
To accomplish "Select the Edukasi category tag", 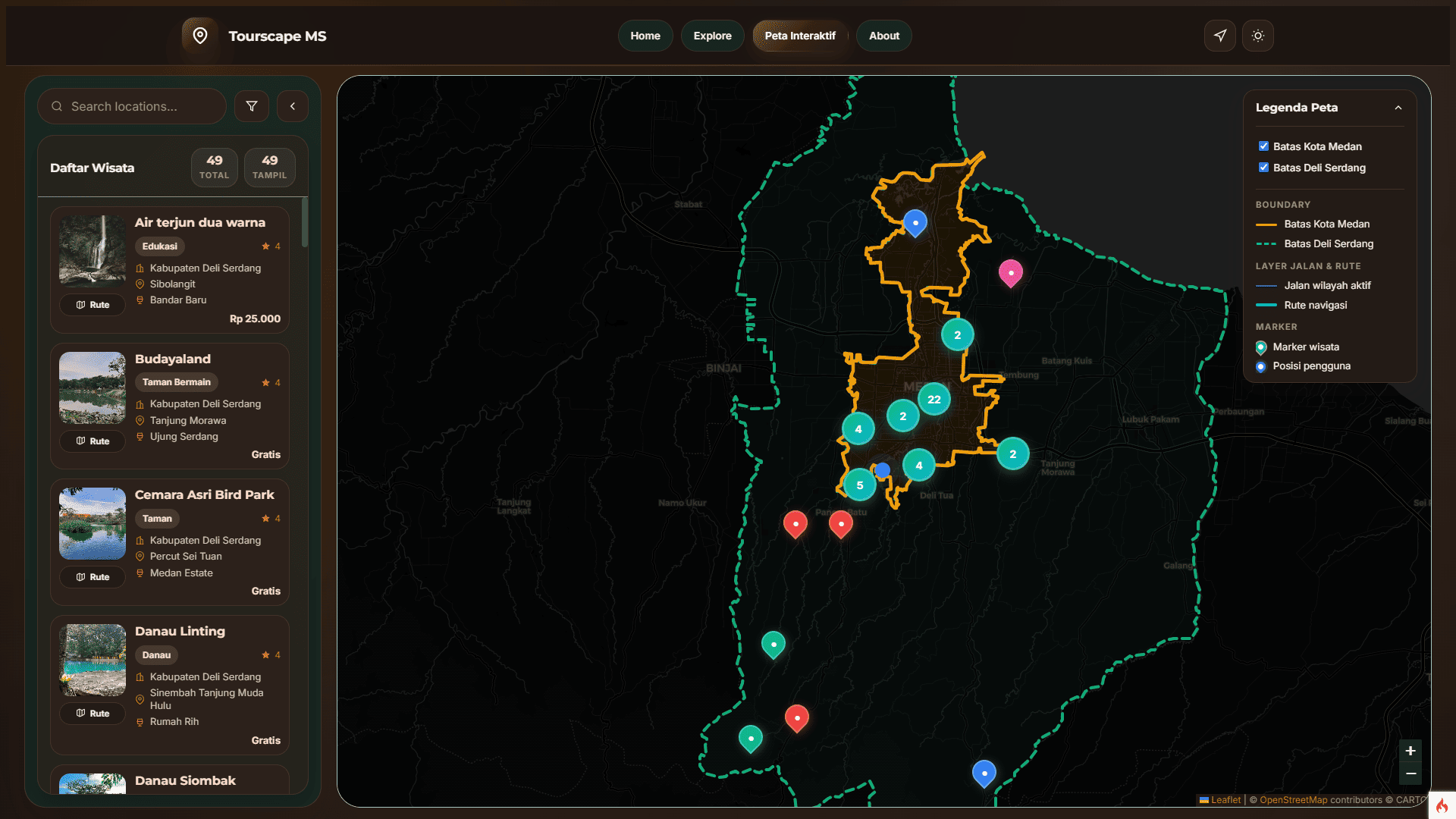I will pos(160,246).
